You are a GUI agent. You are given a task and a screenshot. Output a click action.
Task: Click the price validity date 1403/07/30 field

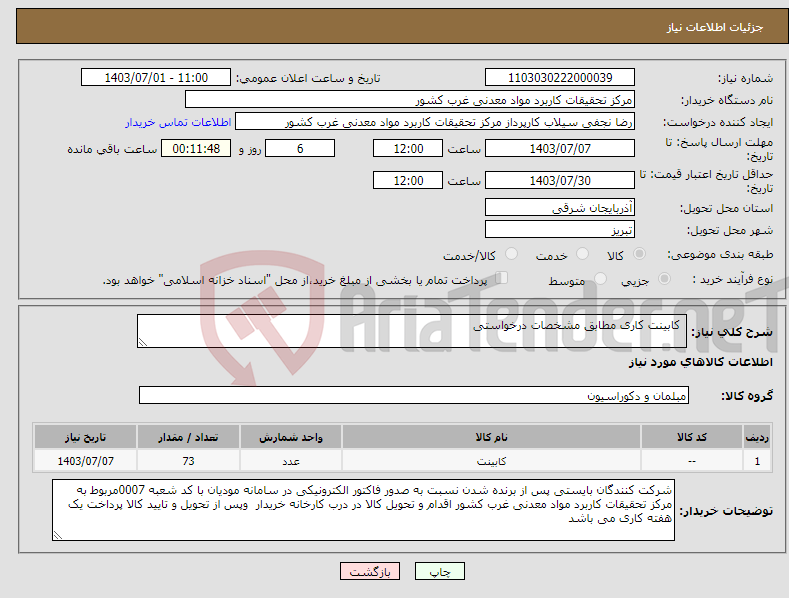(560, 180)
